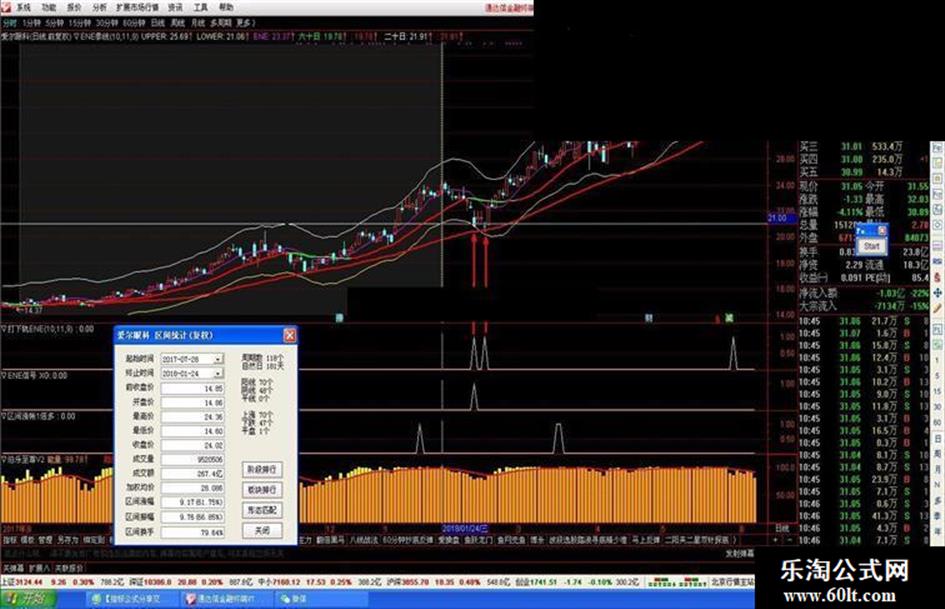Screen dimensions: 945x609
Task: Click the 收盘价 value field
Action: [192, 445]
